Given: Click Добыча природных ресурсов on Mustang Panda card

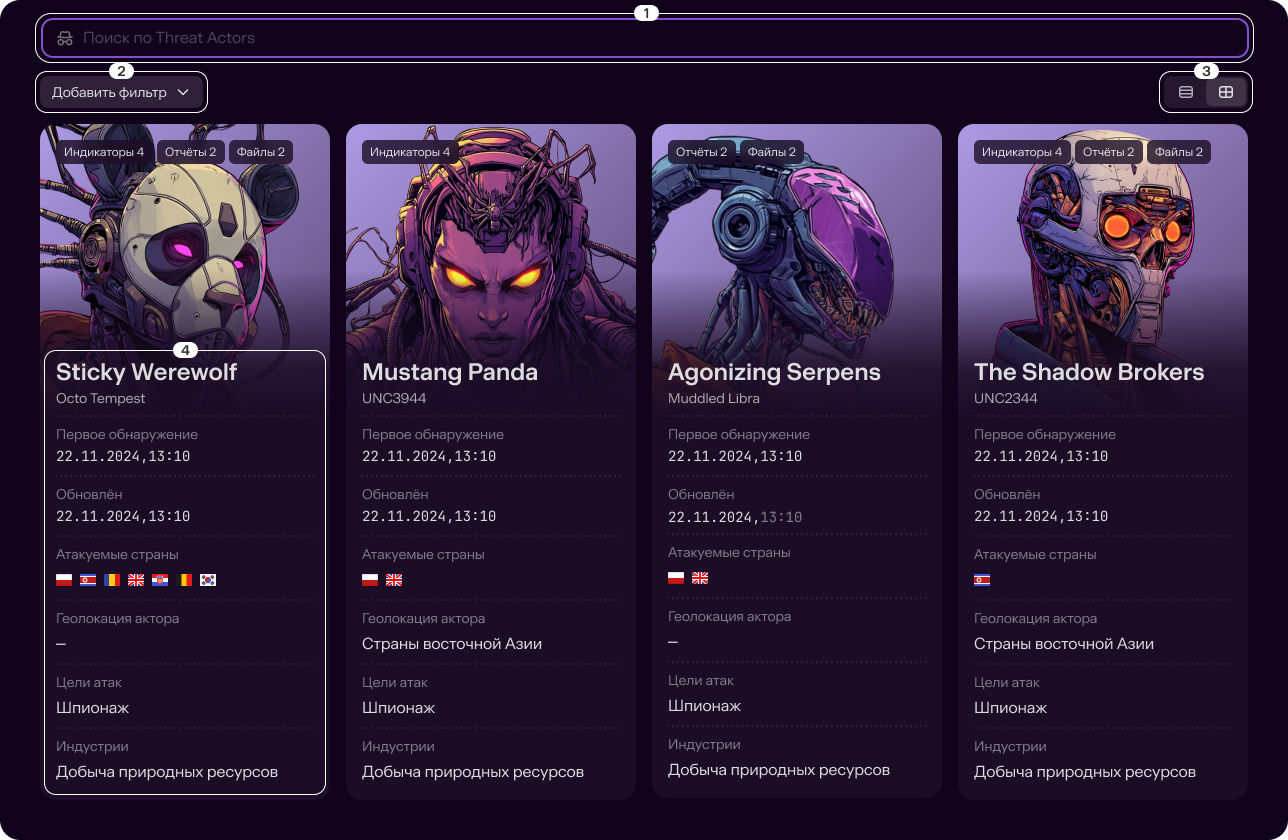Looking at the screenshot, I should click(x=473, y=772).
